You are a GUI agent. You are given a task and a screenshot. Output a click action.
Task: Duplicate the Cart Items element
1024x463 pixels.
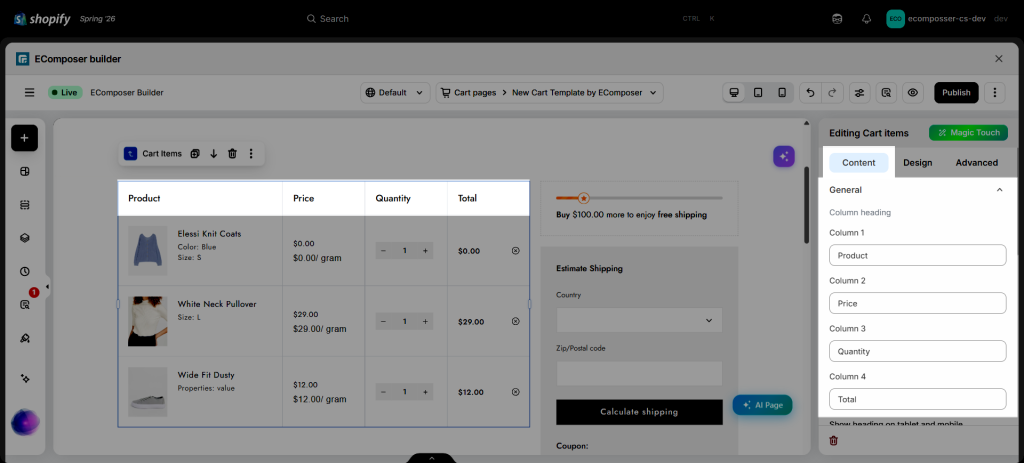(x=195, y=154)
